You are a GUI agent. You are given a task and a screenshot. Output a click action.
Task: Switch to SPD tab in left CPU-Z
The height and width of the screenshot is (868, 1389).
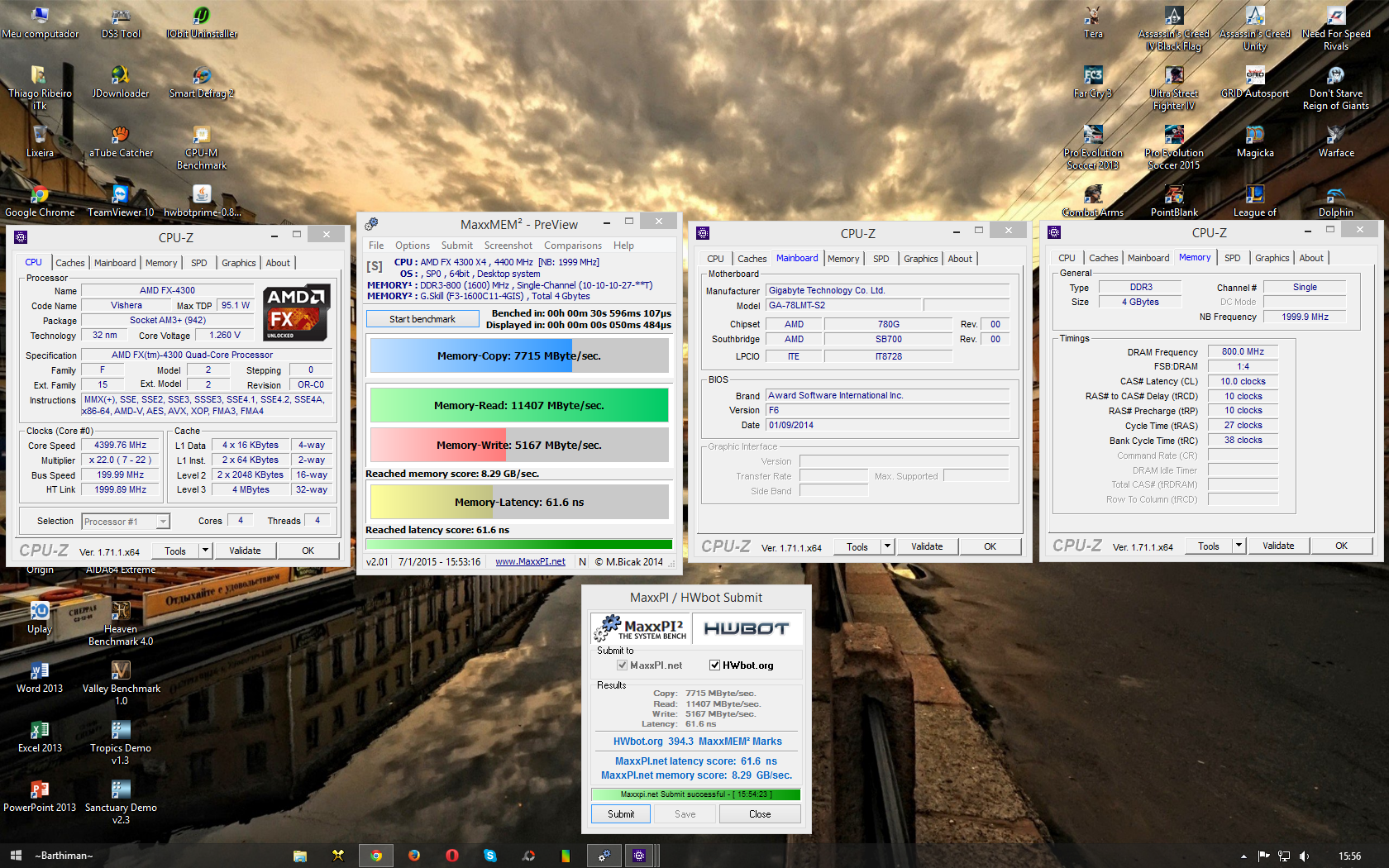click(x=199, y=263)
